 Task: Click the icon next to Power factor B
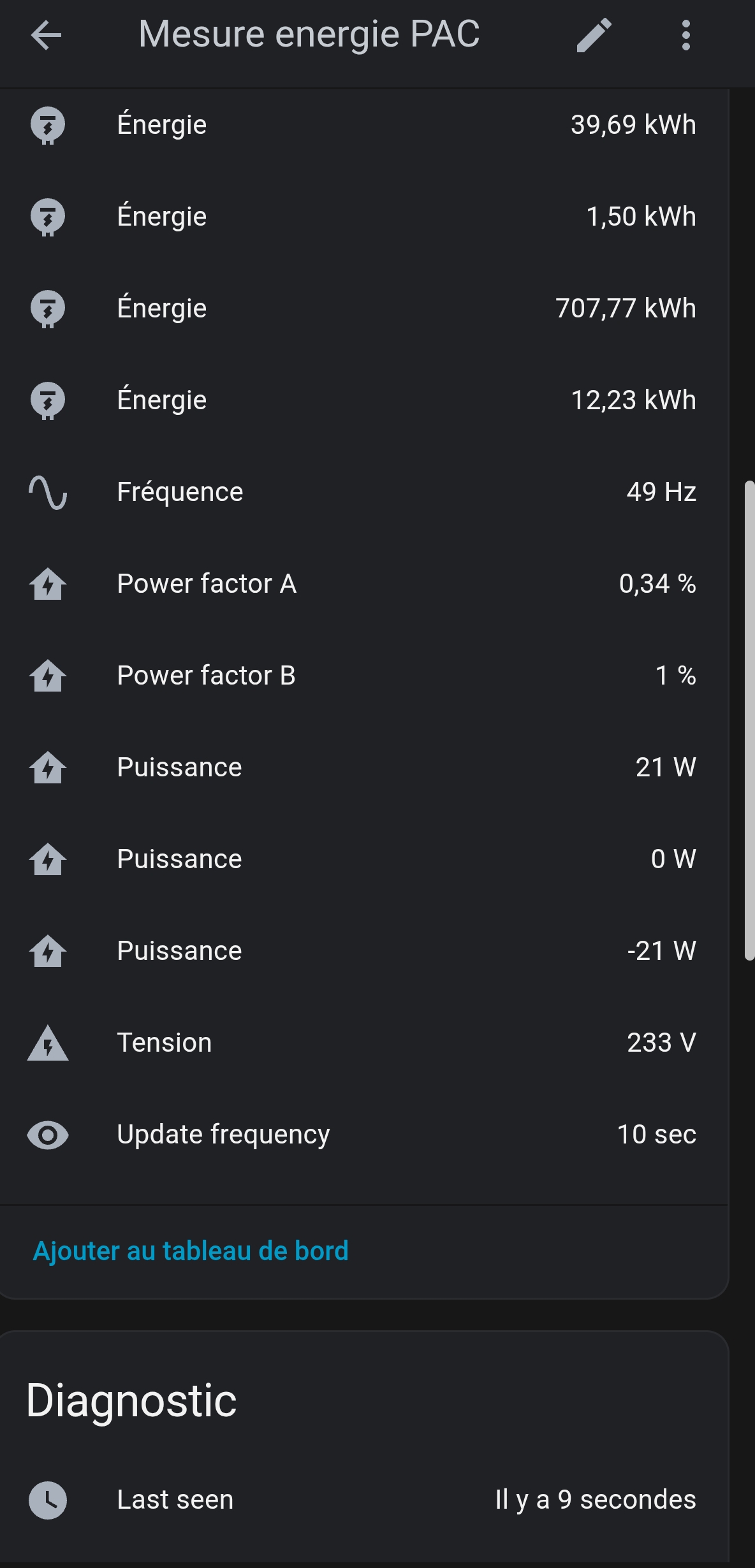click(x=48, y=676)
